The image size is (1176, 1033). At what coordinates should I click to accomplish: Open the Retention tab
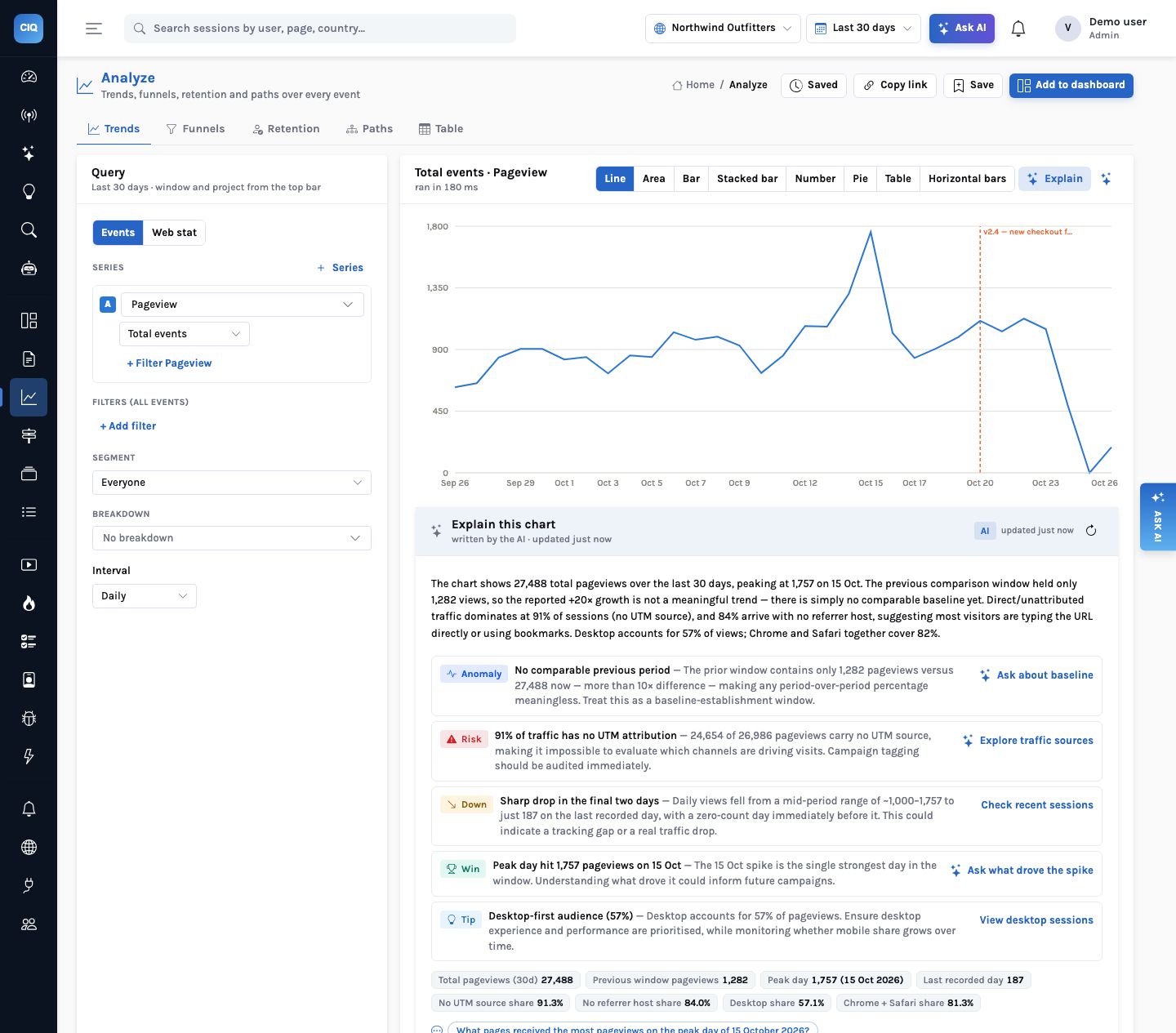tap(286, 129)
